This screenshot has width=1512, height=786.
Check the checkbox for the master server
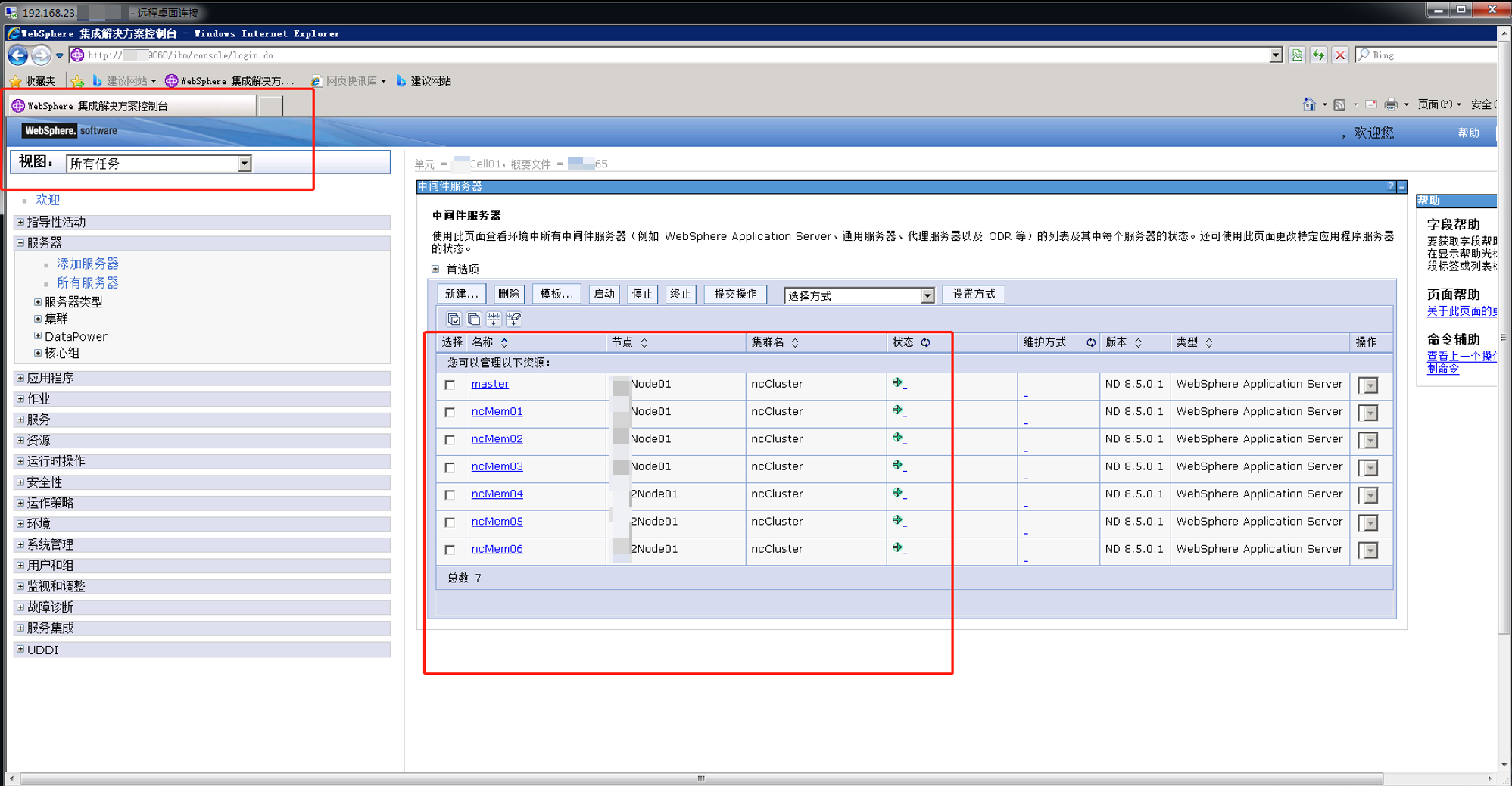pos(450,385)
